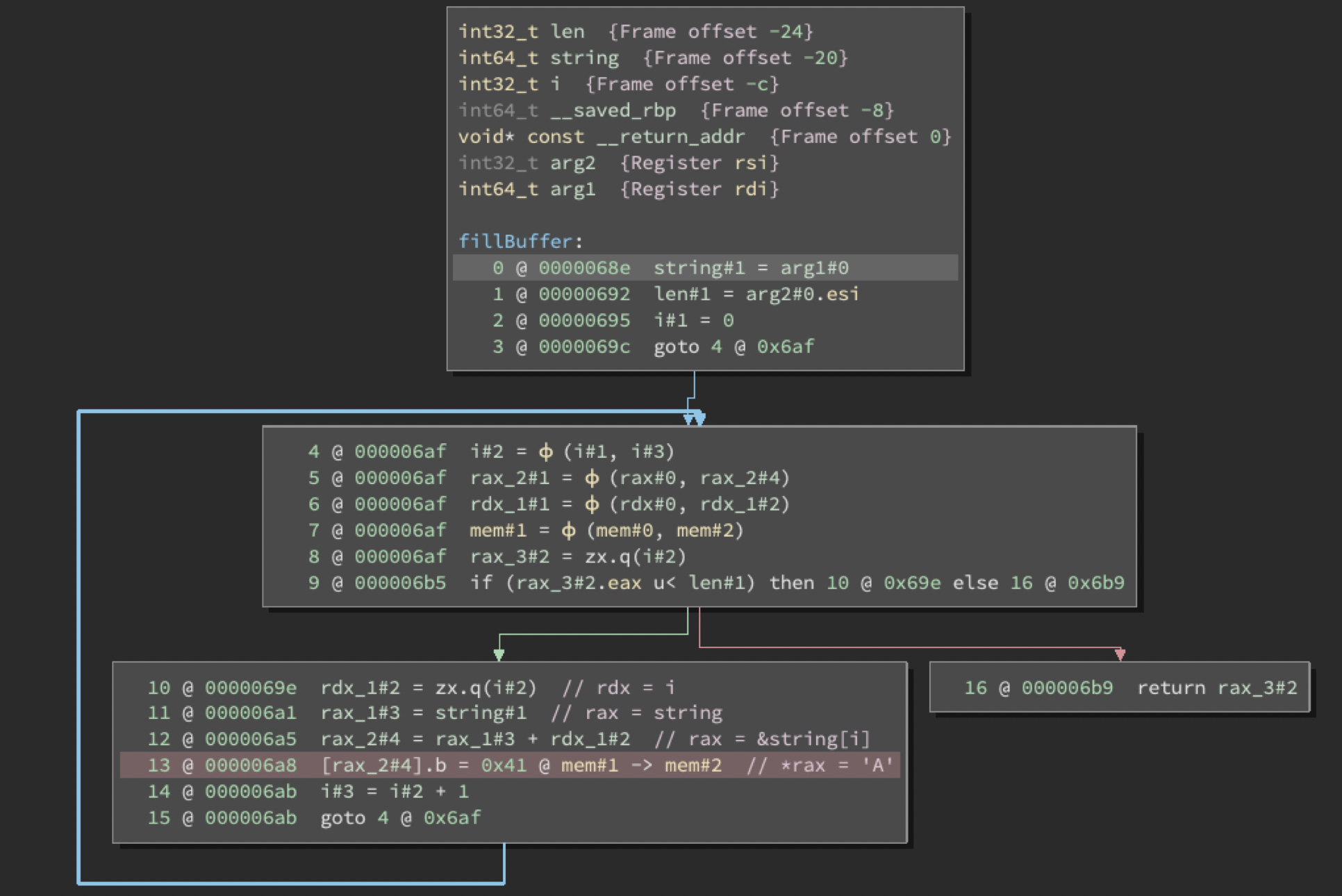Select the i#3 = i#2 + 1 line
1342x896 pixels.
point(394,791)
